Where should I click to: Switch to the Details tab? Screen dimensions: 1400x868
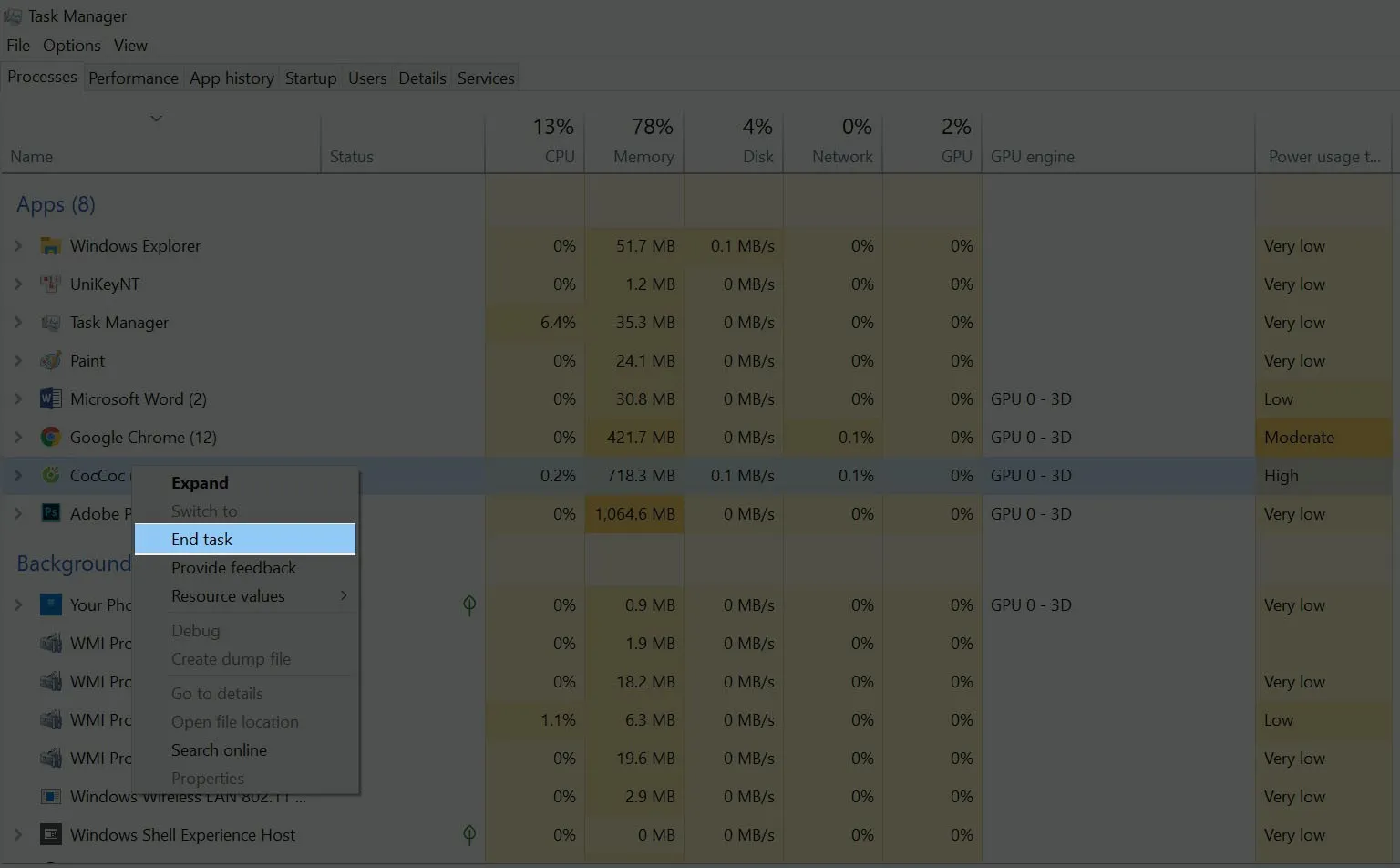(422, 78)
